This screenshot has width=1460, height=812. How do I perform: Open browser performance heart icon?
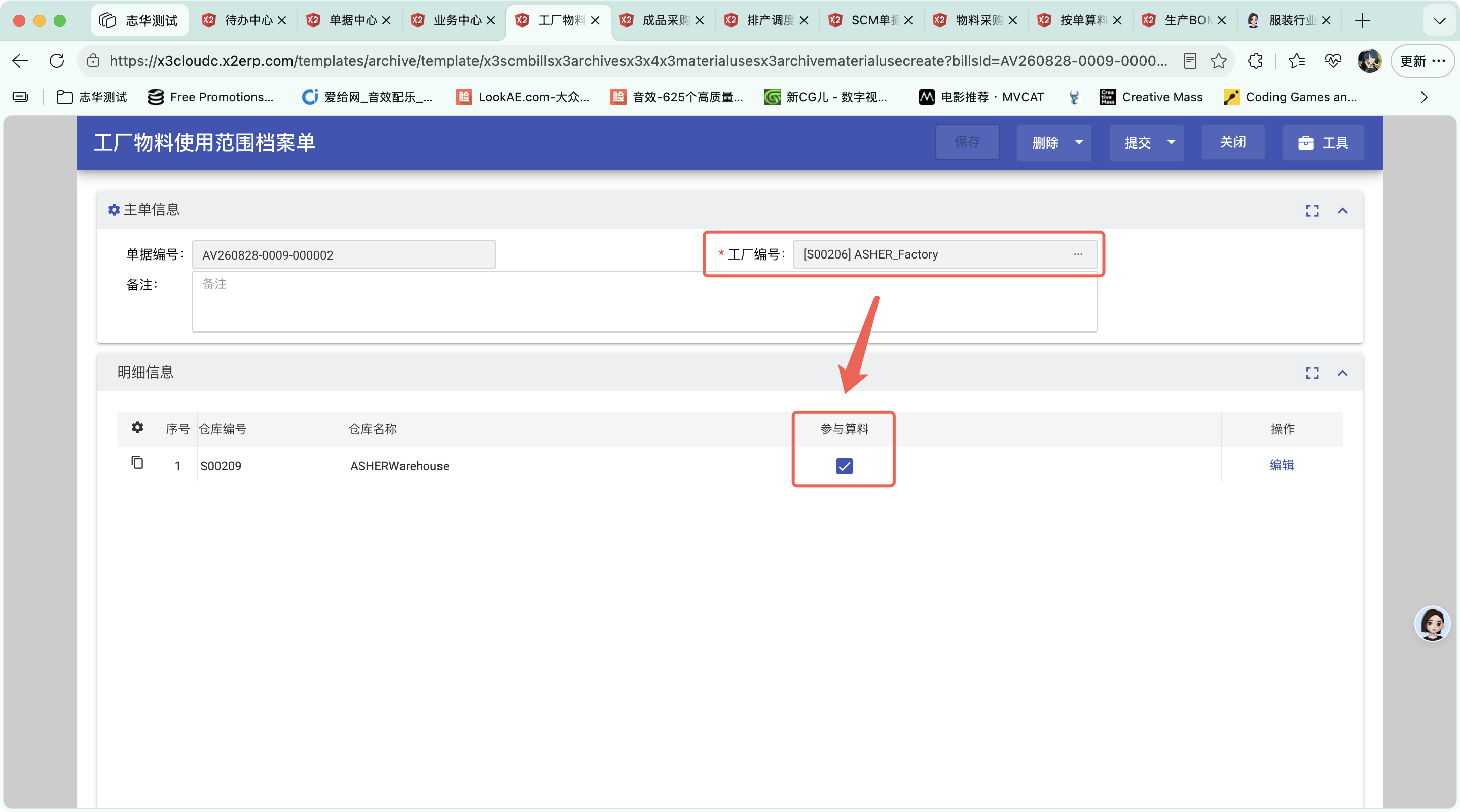[x=1332, y=61]
